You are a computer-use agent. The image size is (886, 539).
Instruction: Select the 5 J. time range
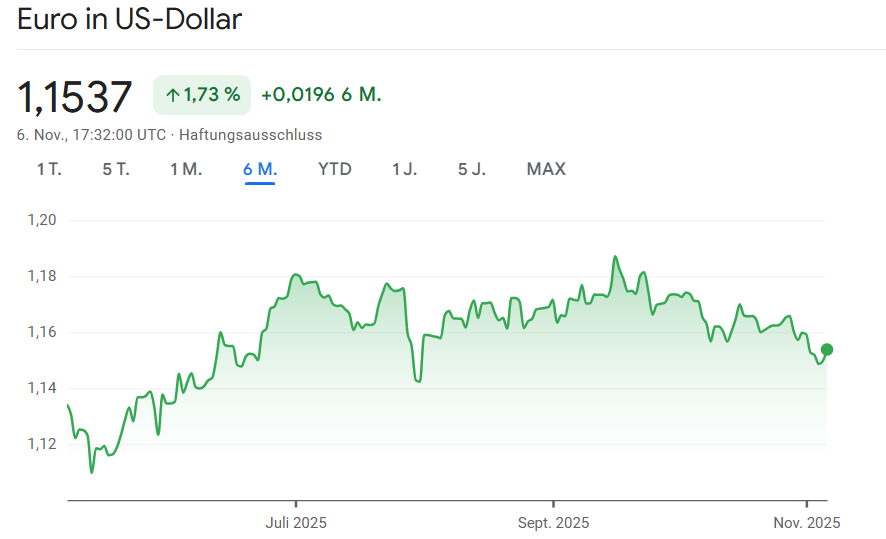[472, 169]
